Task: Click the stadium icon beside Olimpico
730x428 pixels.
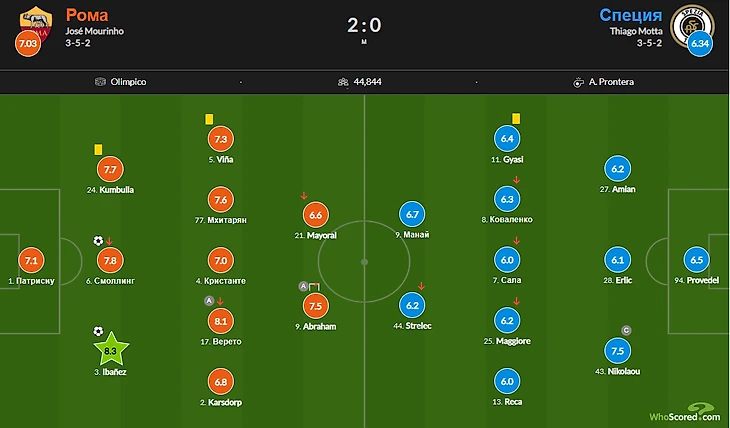Action: [101, 83]
